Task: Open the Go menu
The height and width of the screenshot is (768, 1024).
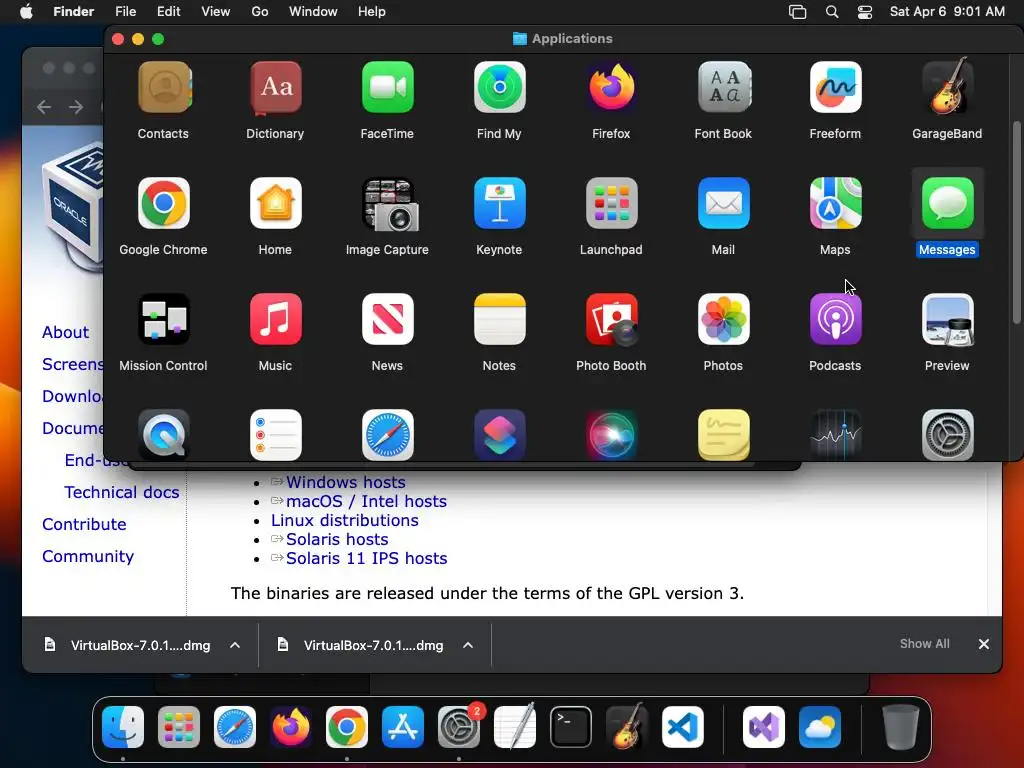Action: coord(260,12)
